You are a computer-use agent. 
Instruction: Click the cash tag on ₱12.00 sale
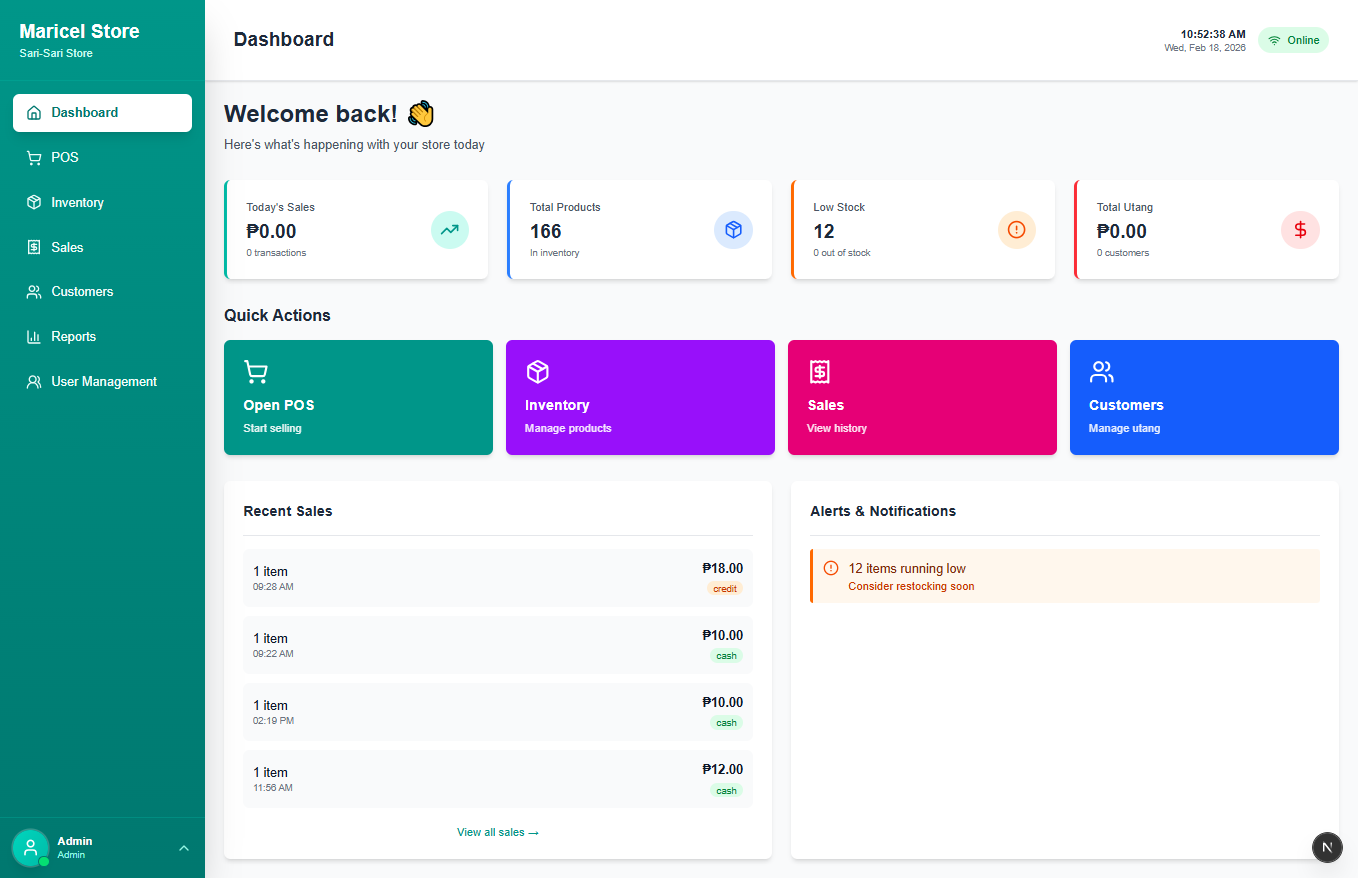726,791
